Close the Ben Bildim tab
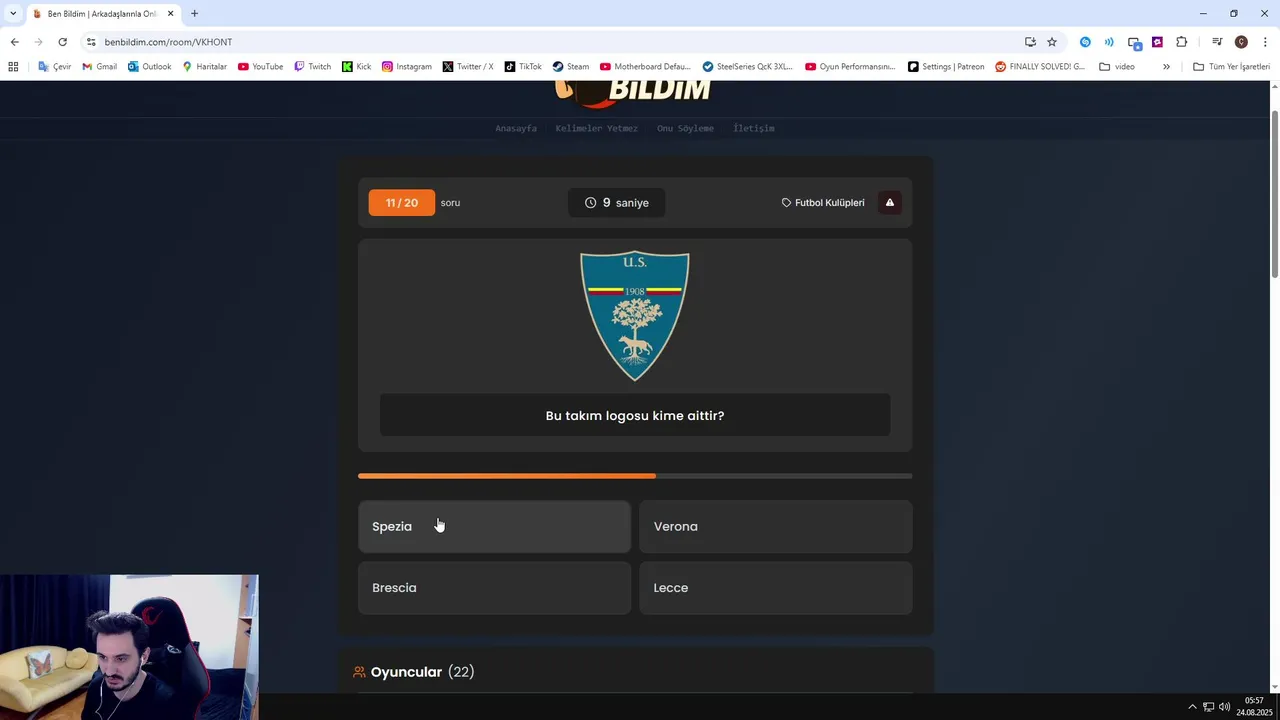 pyautogui.click(x=171, y=13)
